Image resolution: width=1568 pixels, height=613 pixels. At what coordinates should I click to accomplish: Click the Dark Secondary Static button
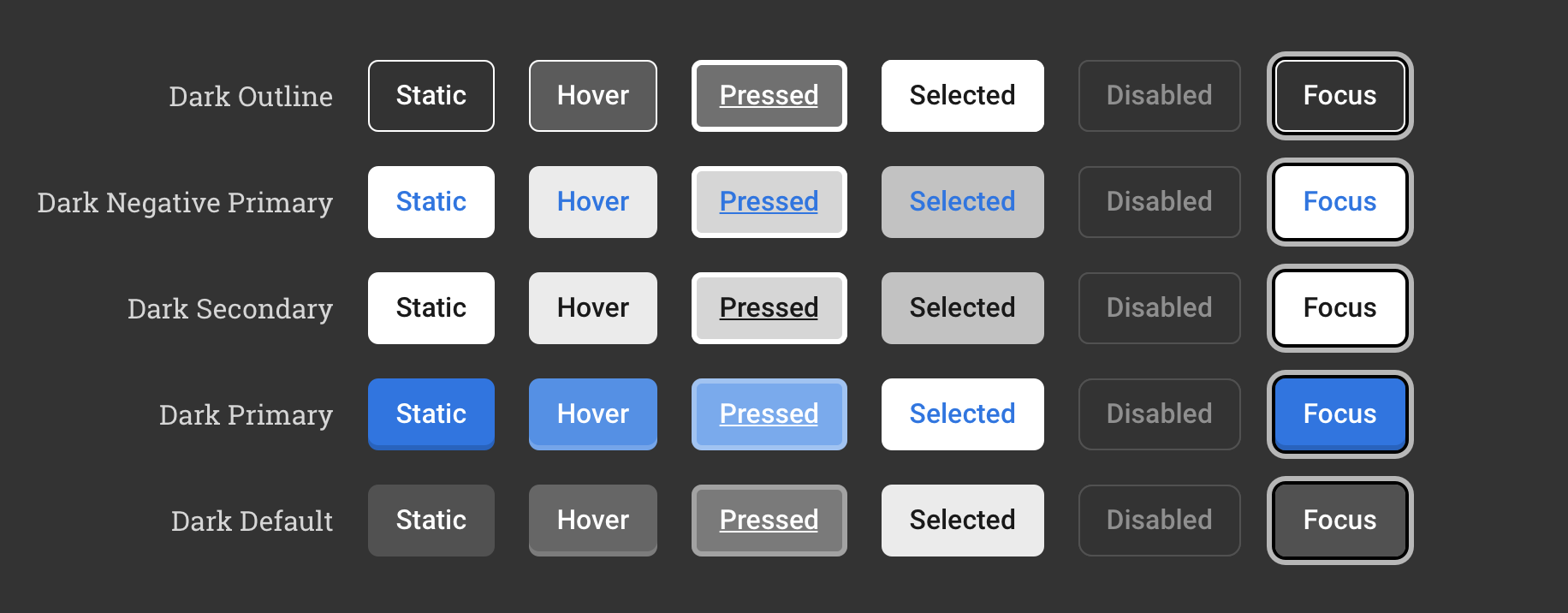[431, 308]
